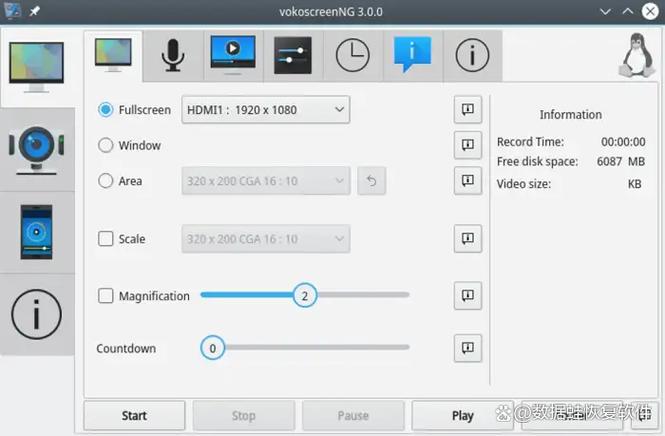Click the Video size label
Screen dimensions: 665x436
(524, 184)
